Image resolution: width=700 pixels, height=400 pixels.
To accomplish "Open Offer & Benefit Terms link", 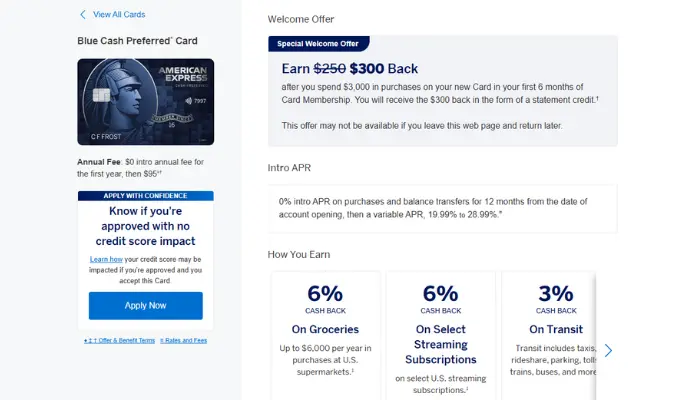I will click(x=120, y=340).
